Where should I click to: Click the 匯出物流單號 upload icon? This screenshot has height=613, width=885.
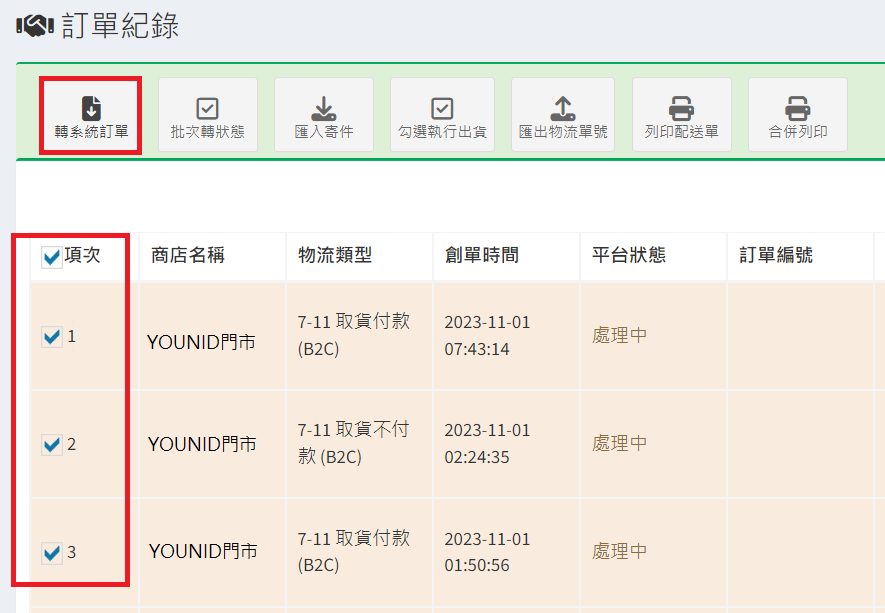coord(563,108)
